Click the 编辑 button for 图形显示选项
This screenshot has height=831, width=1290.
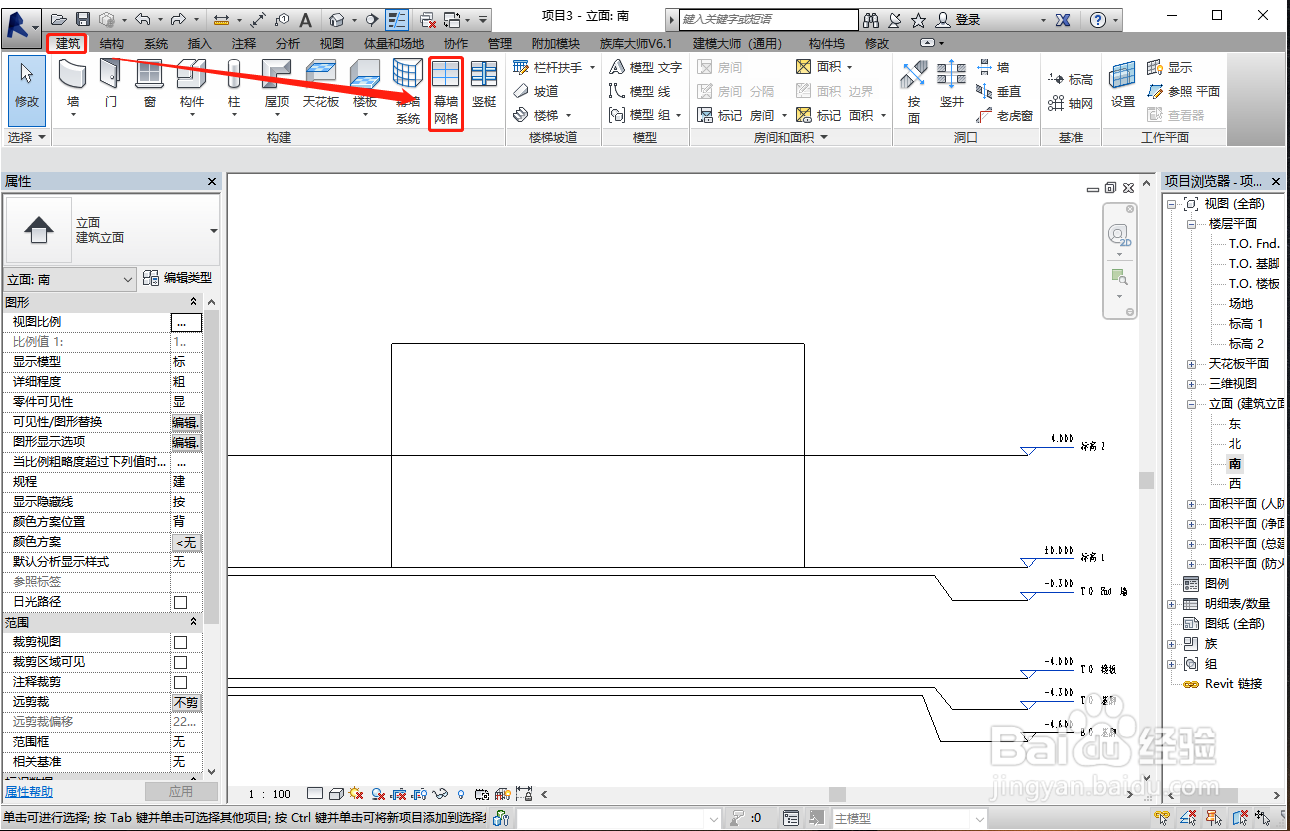186,442
